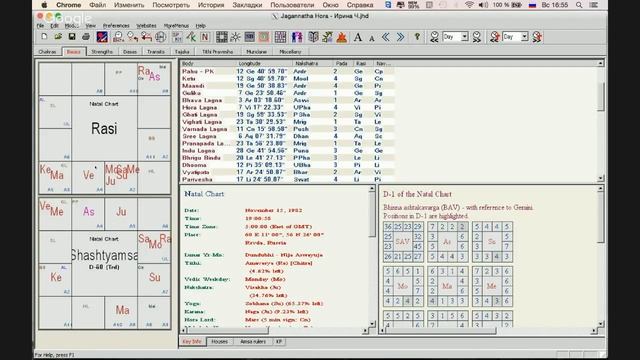Open the KP bottom tab
This screenshot has height=360, width=640.
click(279, 342)
